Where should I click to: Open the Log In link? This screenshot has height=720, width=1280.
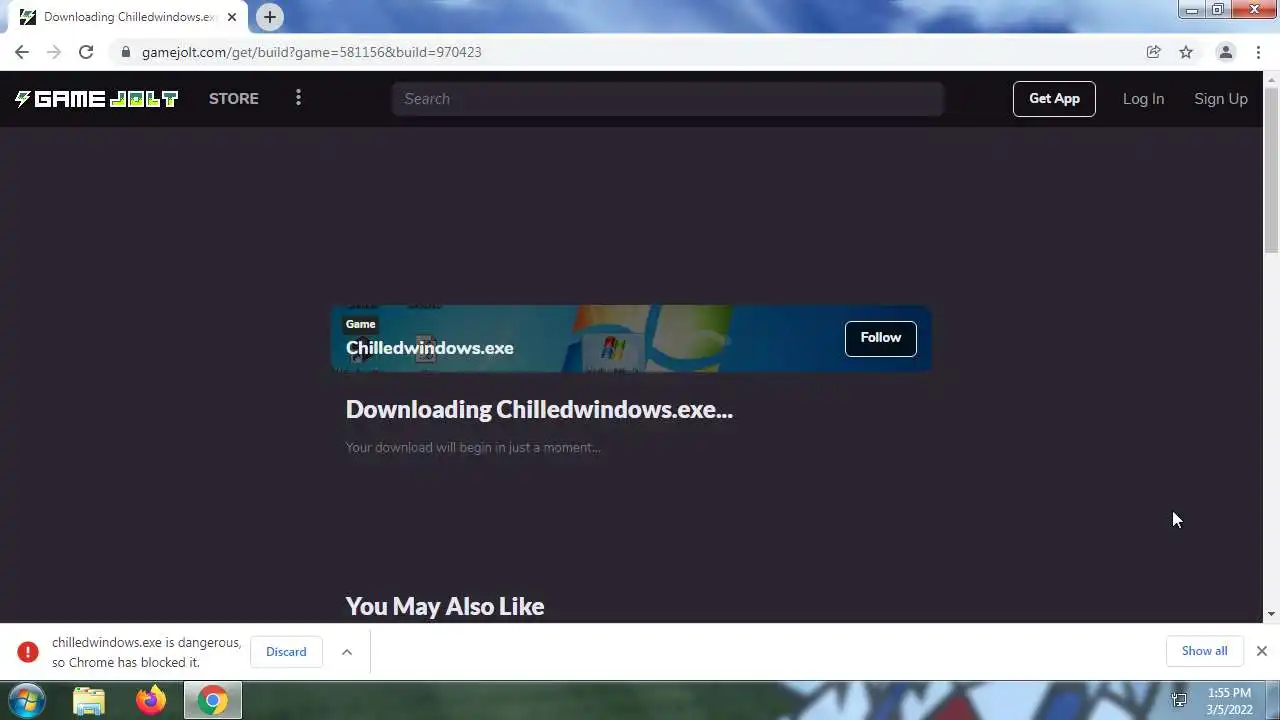[1143, 98]
